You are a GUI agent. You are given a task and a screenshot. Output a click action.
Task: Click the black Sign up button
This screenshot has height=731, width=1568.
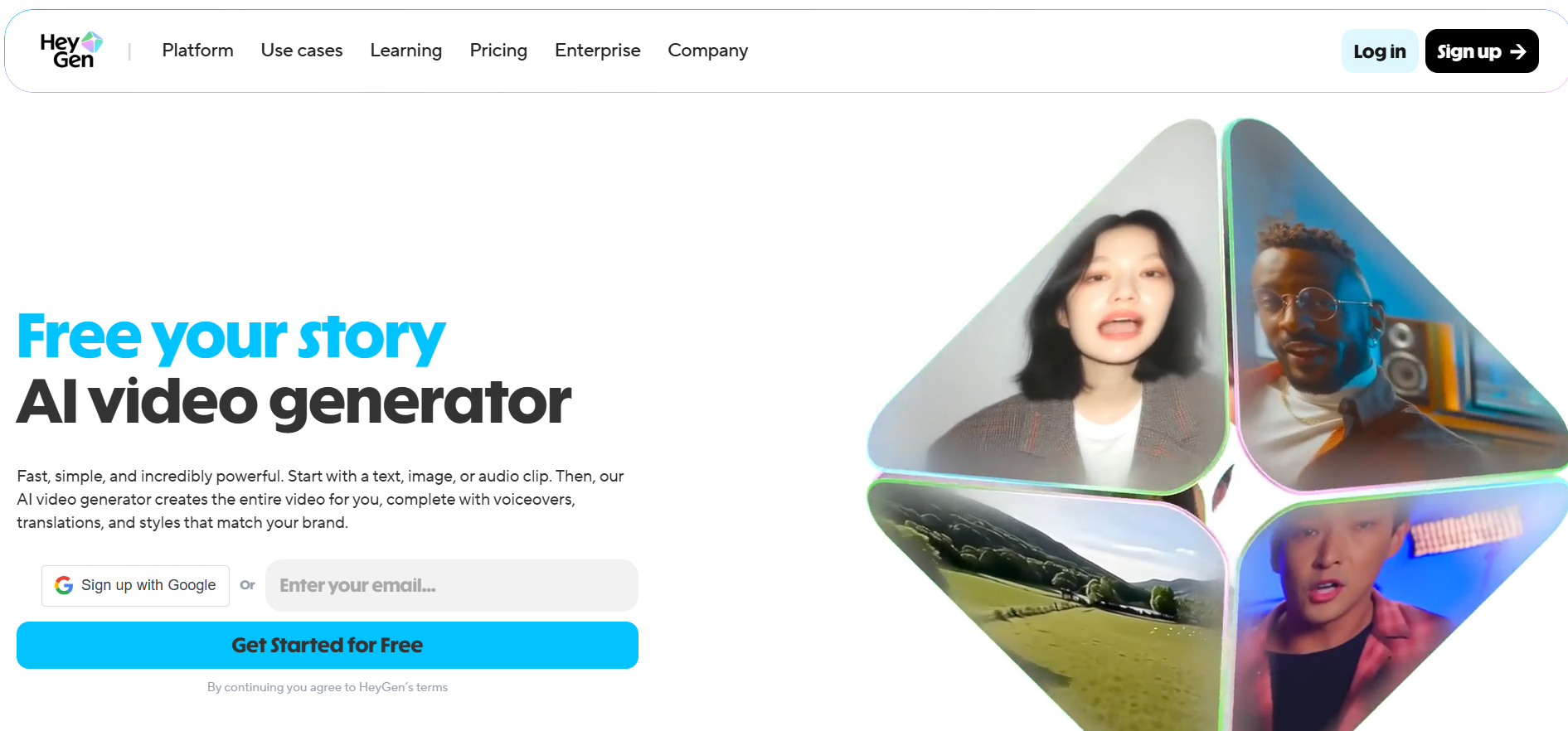point(1482,51)
